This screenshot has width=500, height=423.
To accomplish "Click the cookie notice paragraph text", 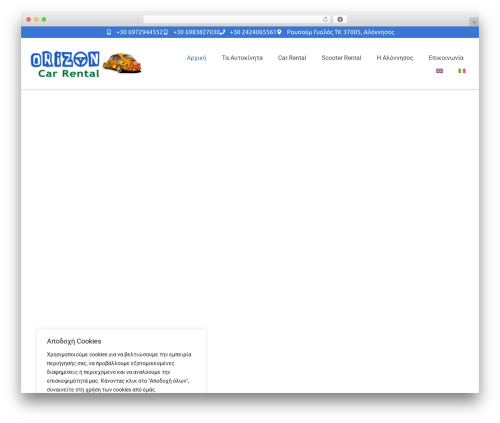I will (119, 372).
